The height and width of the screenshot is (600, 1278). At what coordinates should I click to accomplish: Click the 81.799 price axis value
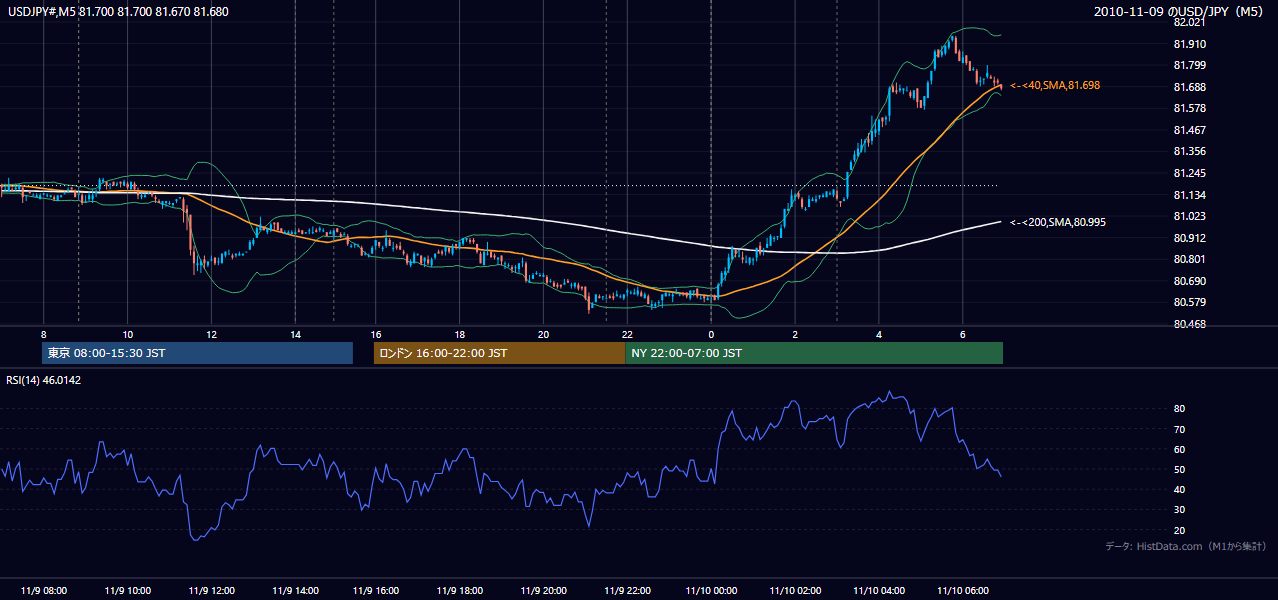(x=1191, y=65)
